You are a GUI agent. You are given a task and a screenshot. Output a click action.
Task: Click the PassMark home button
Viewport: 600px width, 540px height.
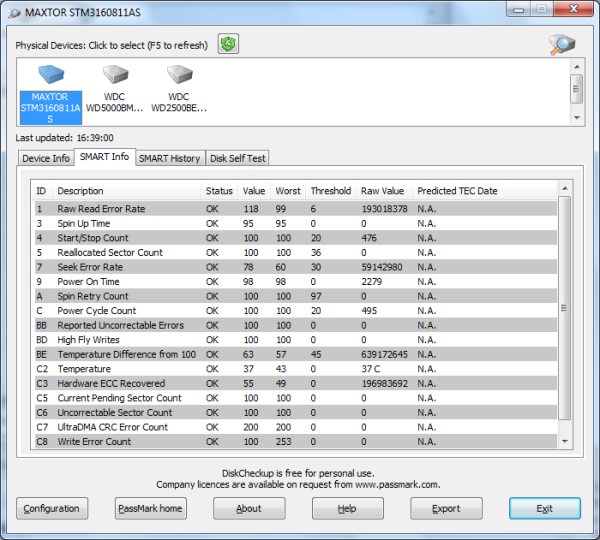(150, 509)
